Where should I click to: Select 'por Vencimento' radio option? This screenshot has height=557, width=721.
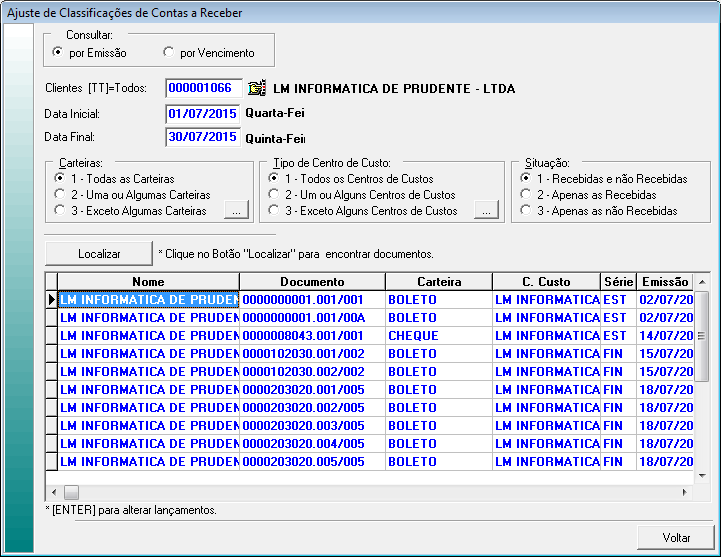tap(169, 52)
